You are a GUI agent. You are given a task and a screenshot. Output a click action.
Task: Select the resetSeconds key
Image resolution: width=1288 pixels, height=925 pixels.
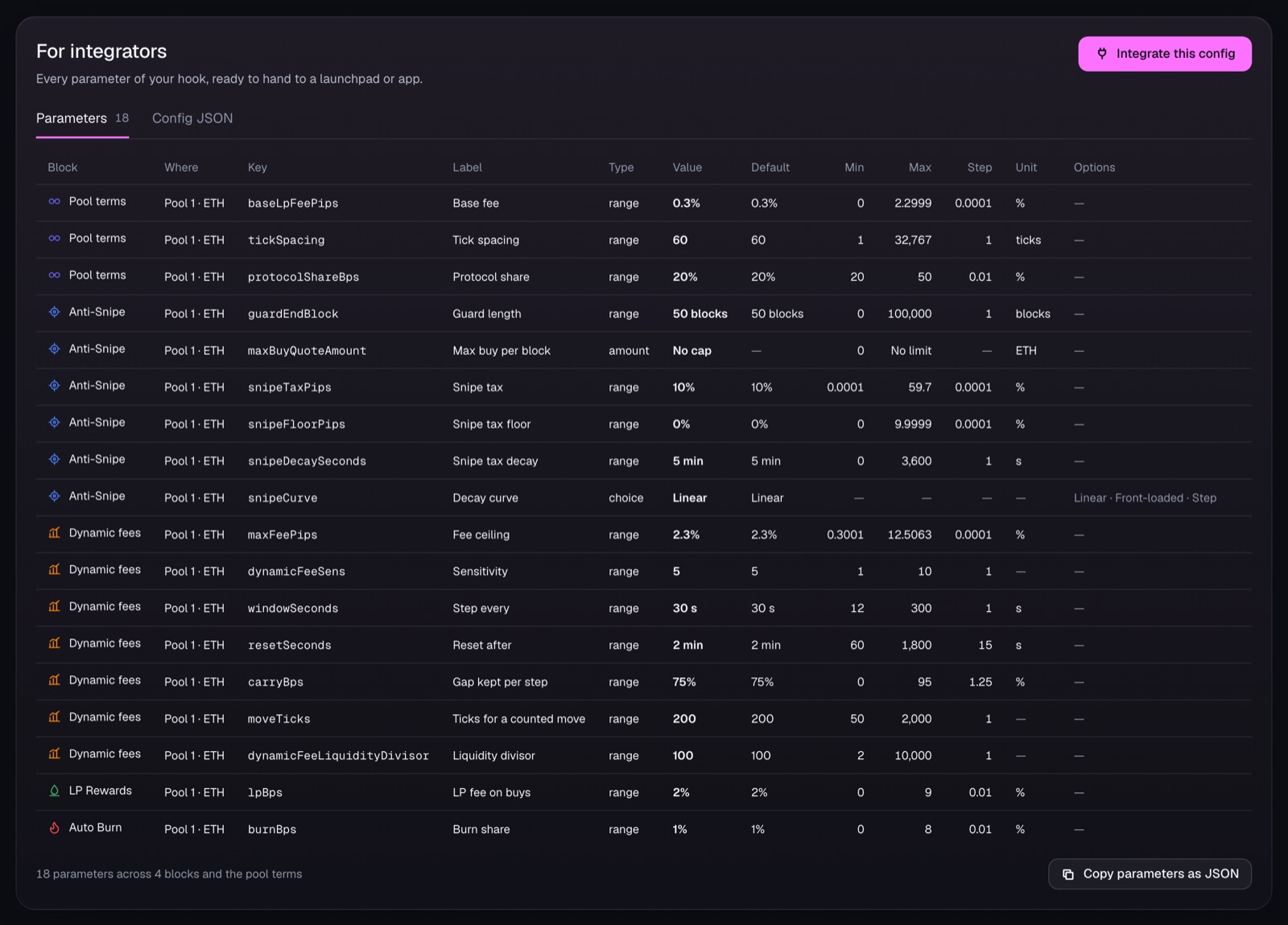[x=289, y=646]
